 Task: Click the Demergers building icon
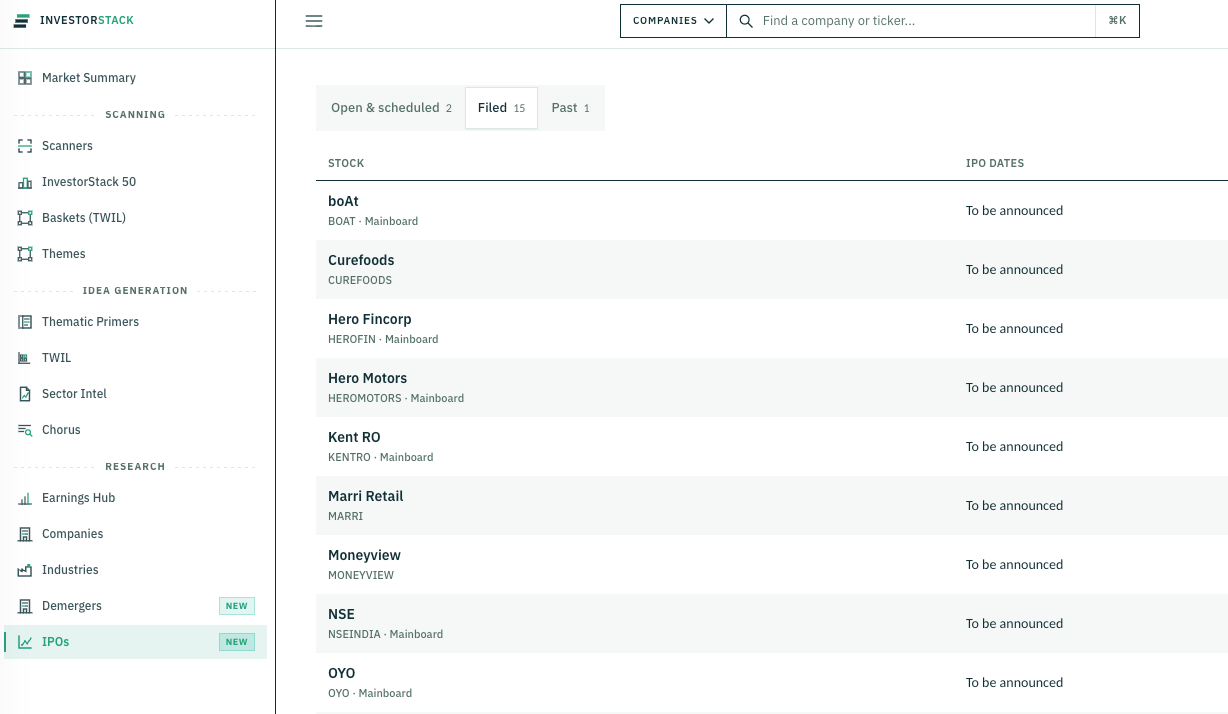tap(25, 606)
